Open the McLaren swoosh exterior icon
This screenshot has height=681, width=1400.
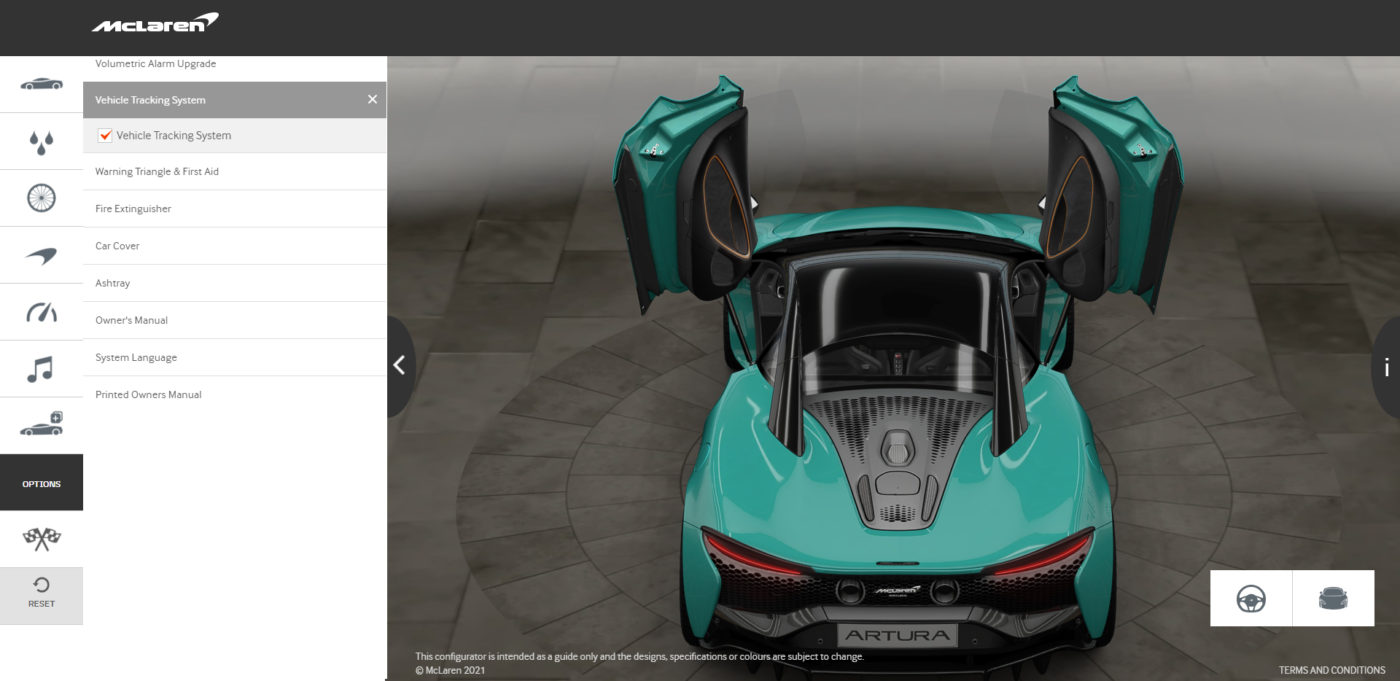[41, 255]
